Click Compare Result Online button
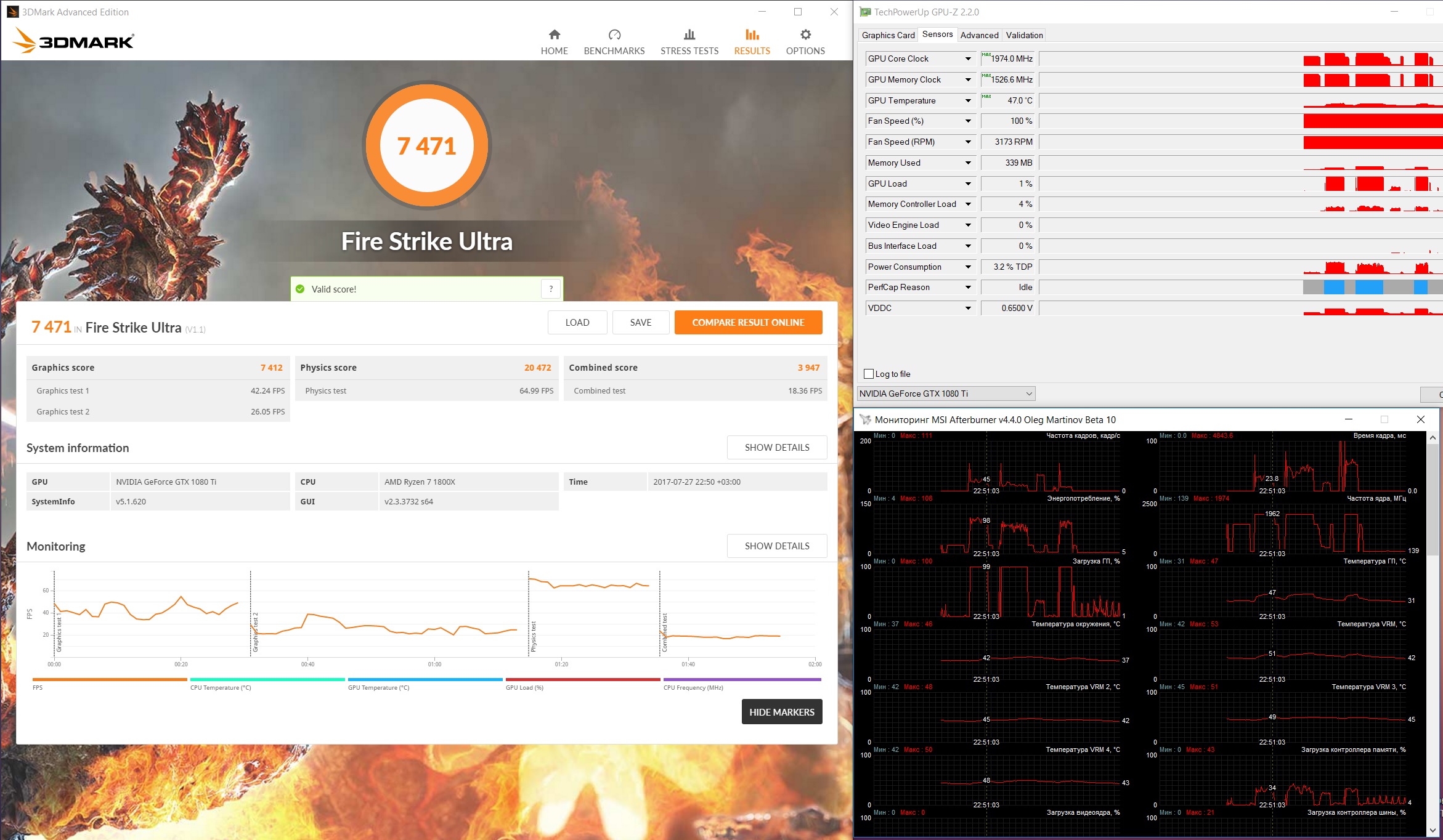 (748, 323)
